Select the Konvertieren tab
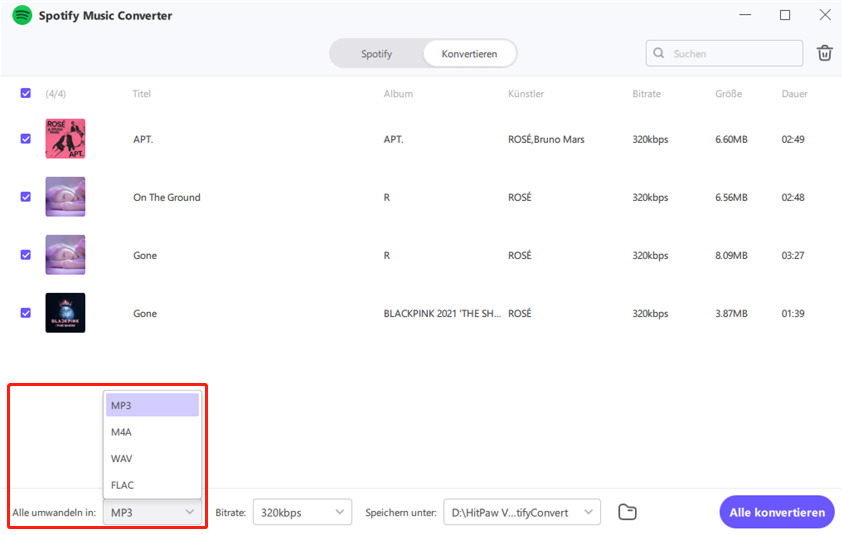The width and height of the screenshot is (842, 535). tap(469, 54)
